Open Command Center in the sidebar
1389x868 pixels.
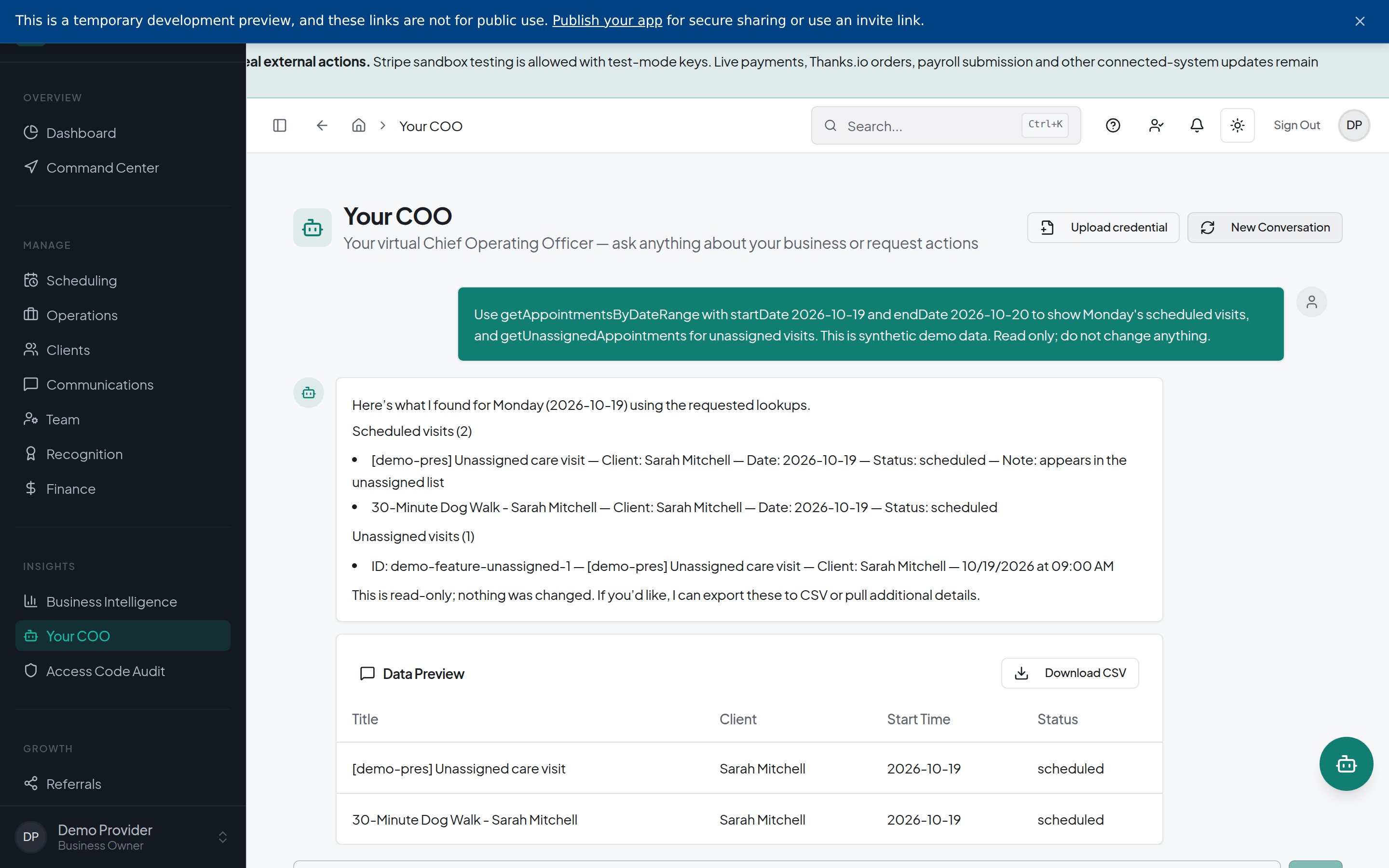coord(123,168)
